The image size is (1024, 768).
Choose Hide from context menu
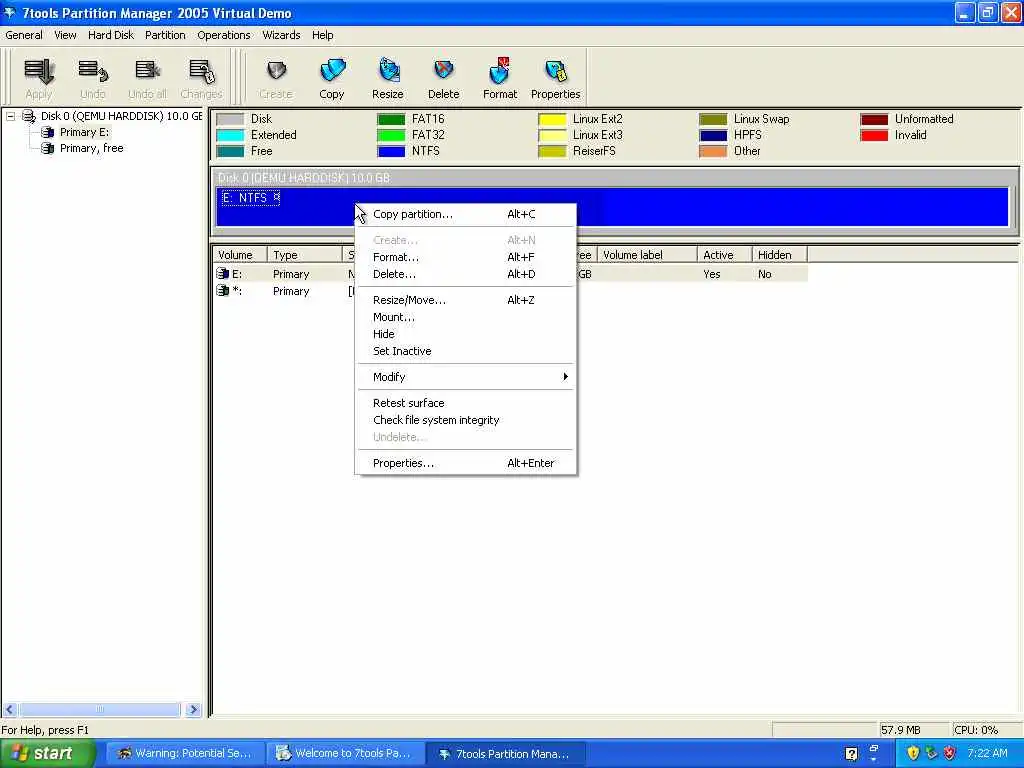click(465, 334)
